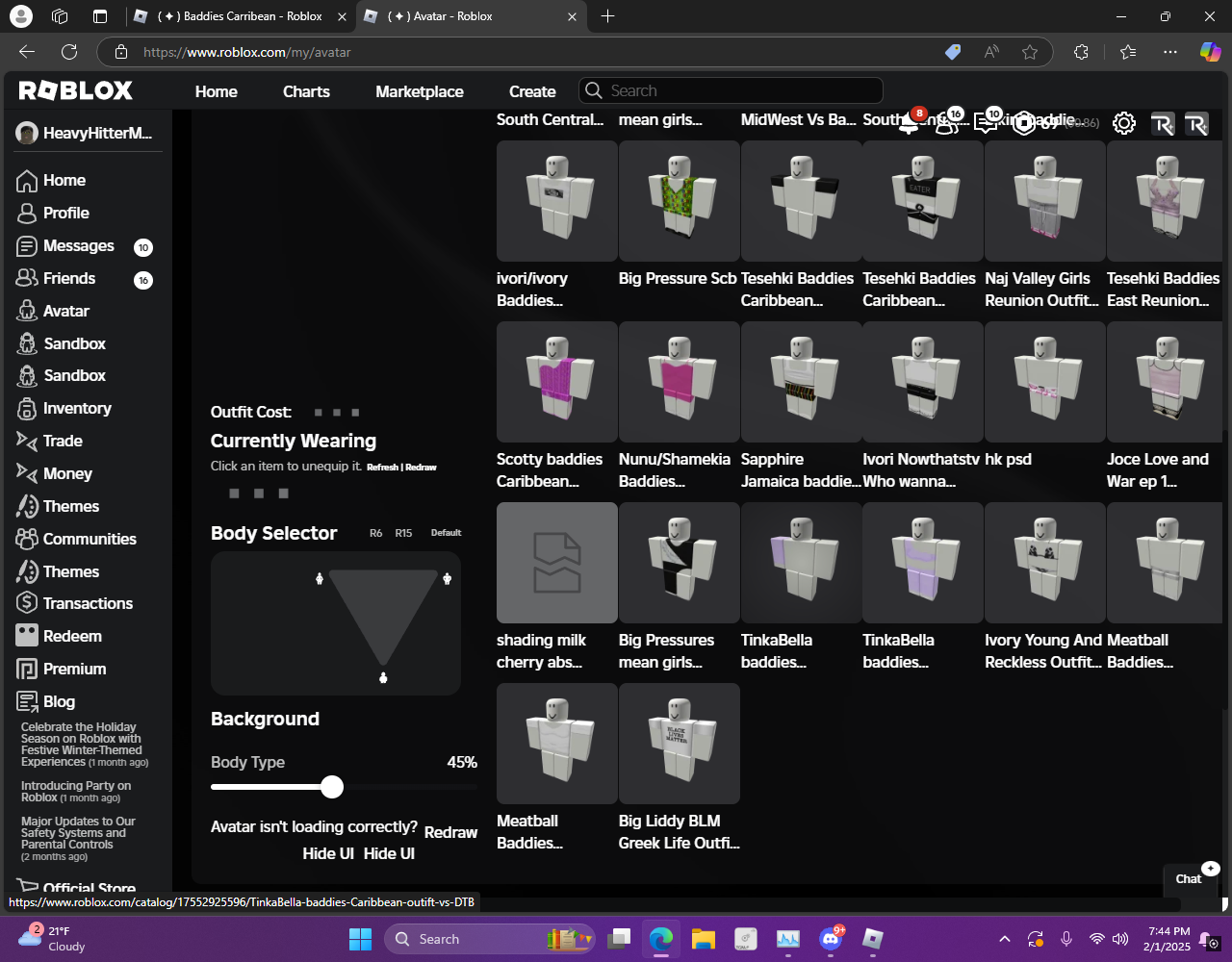Select shading milk cherry abs item
Image resolution: width=1232 pixels, height=962 pixels.
point(557,563)
